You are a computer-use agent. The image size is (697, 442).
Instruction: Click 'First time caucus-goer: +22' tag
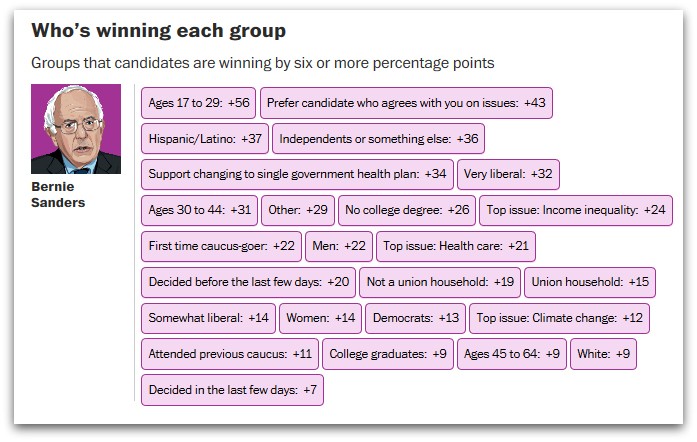[x=221, y=246]
